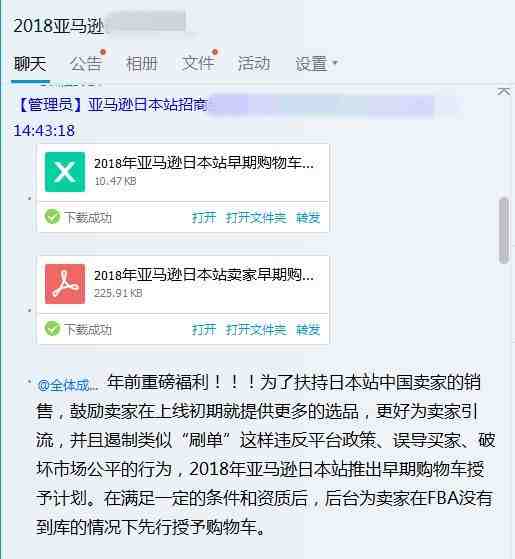Click the green Excel file icon
The height and width of the screenshot is (559, 515).
(65, 172)
